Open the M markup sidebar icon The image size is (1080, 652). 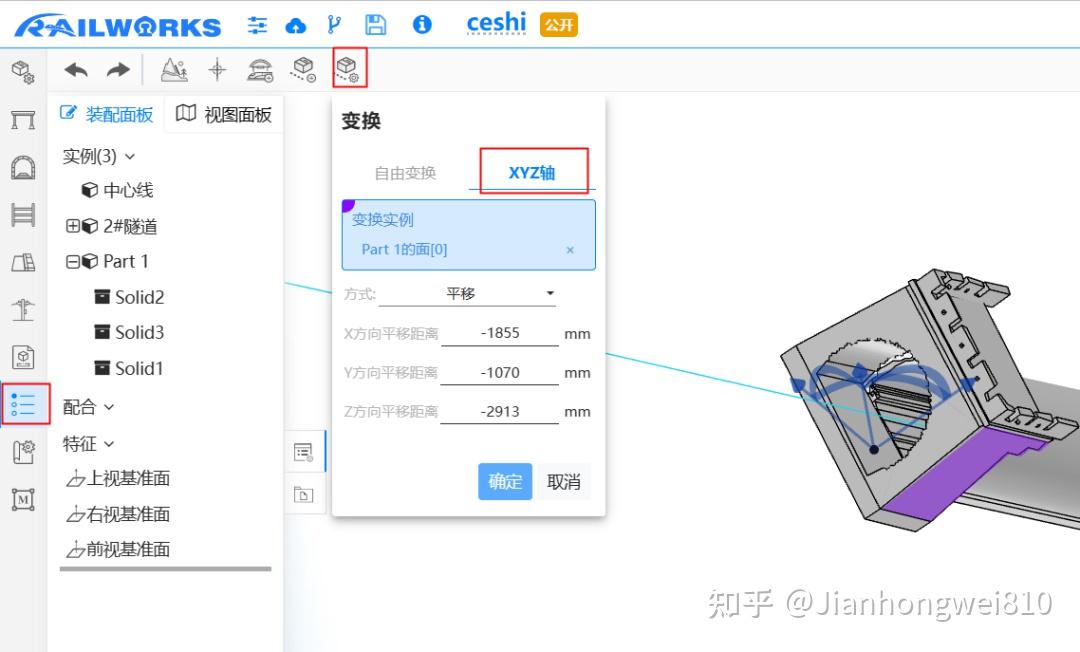point(23,499)
